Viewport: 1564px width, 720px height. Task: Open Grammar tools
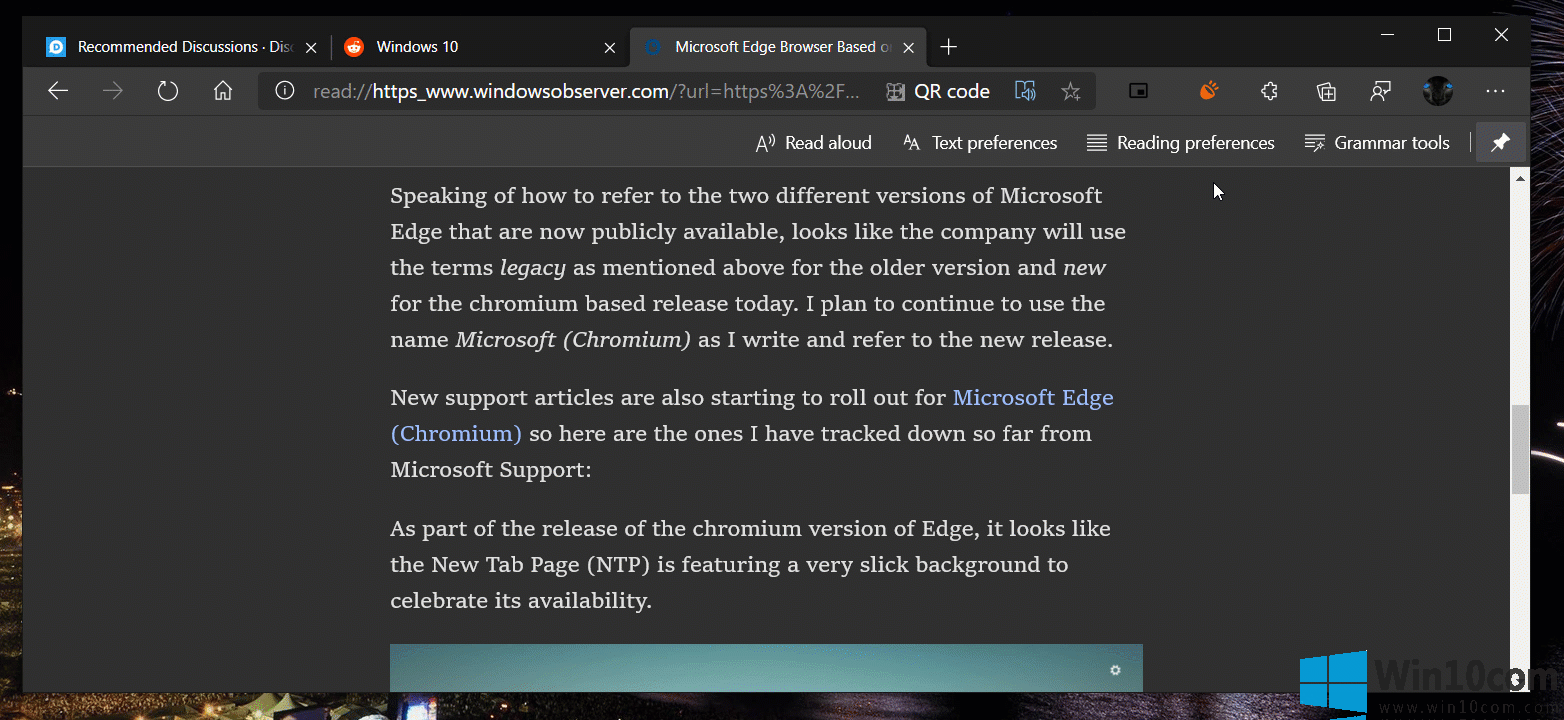click(x=1378, y=143)
